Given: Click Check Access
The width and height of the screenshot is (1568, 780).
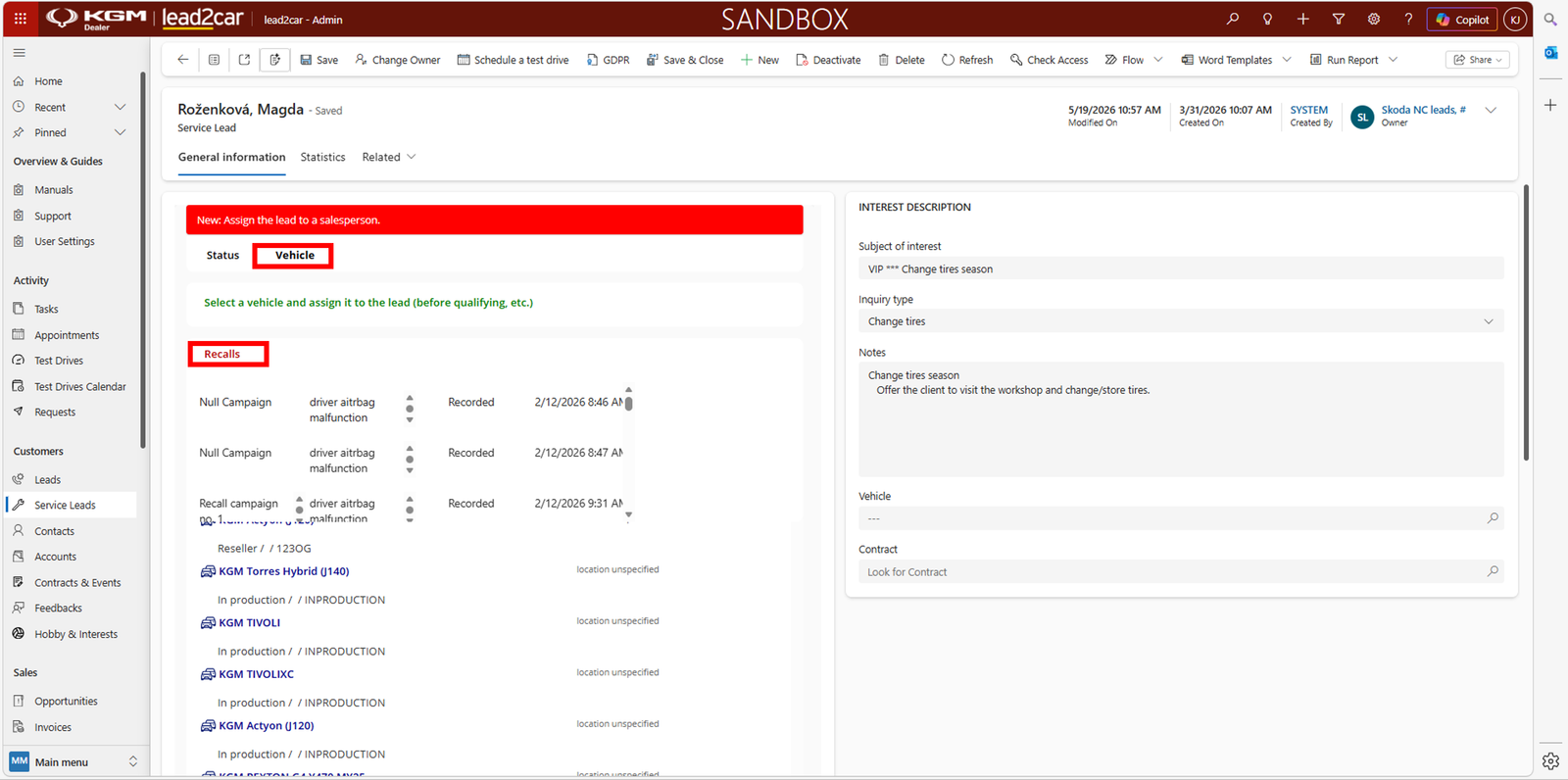Looking at the screenshot, I should (1050, 60).
